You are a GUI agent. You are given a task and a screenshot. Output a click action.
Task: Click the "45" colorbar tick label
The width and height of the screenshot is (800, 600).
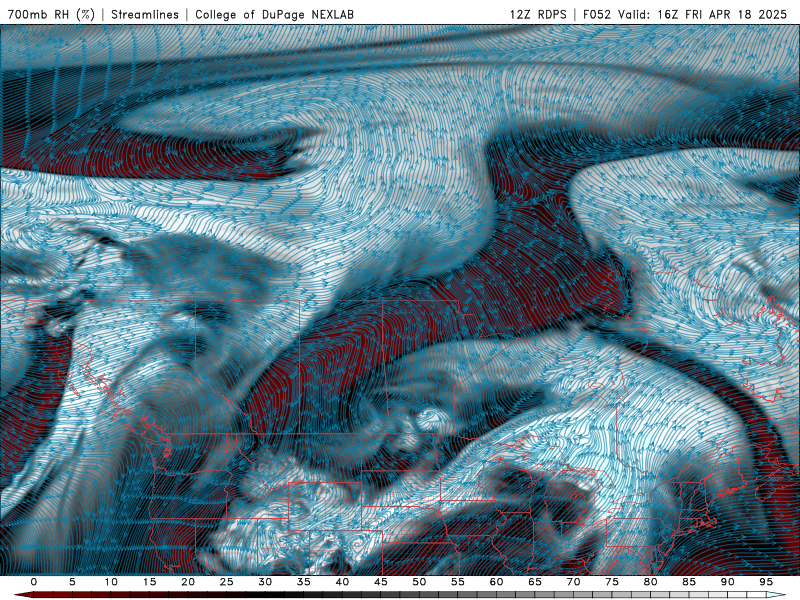[x=381, y=582]
